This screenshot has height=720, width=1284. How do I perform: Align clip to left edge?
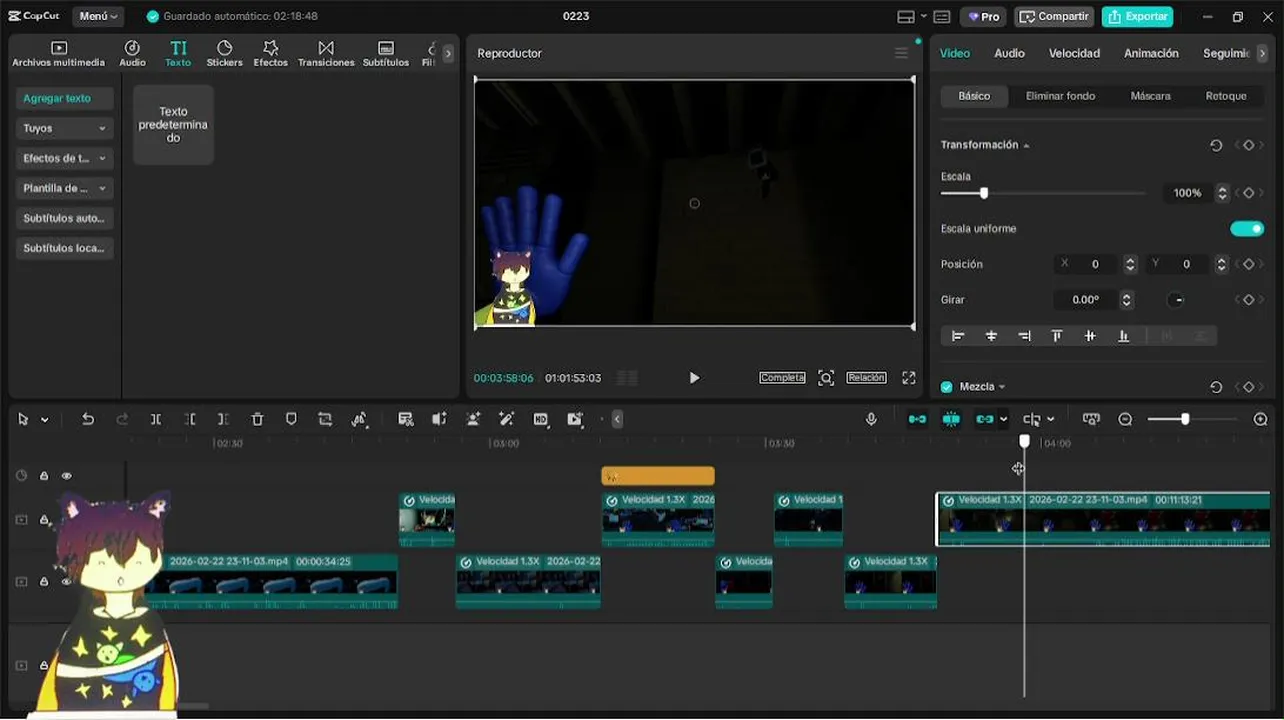click(x=958, y=336)
